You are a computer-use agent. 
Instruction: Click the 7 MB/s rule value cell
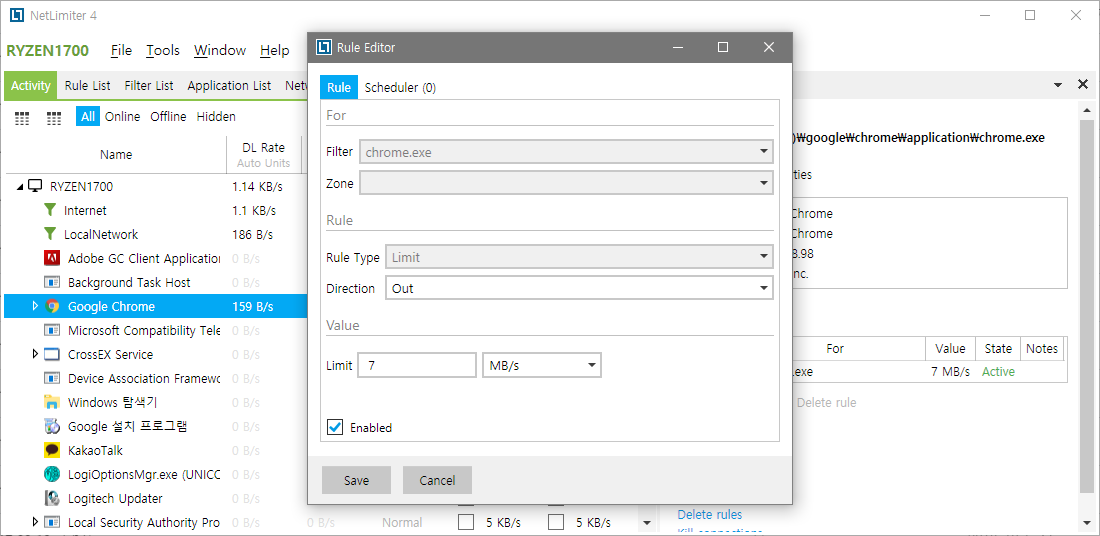(950, 372)
